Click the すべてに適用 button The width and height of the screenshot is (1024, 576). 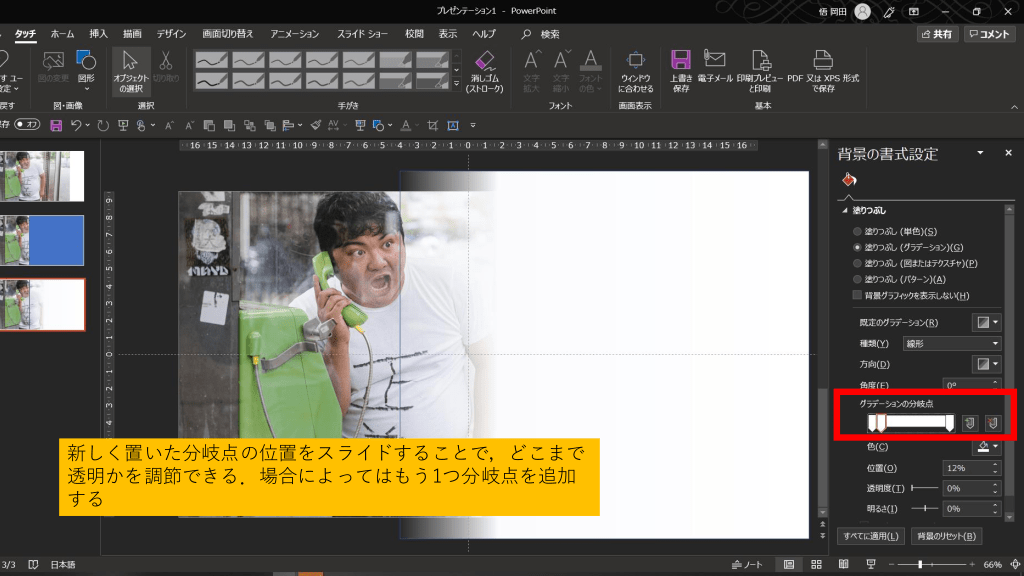[x=870, y=536]
